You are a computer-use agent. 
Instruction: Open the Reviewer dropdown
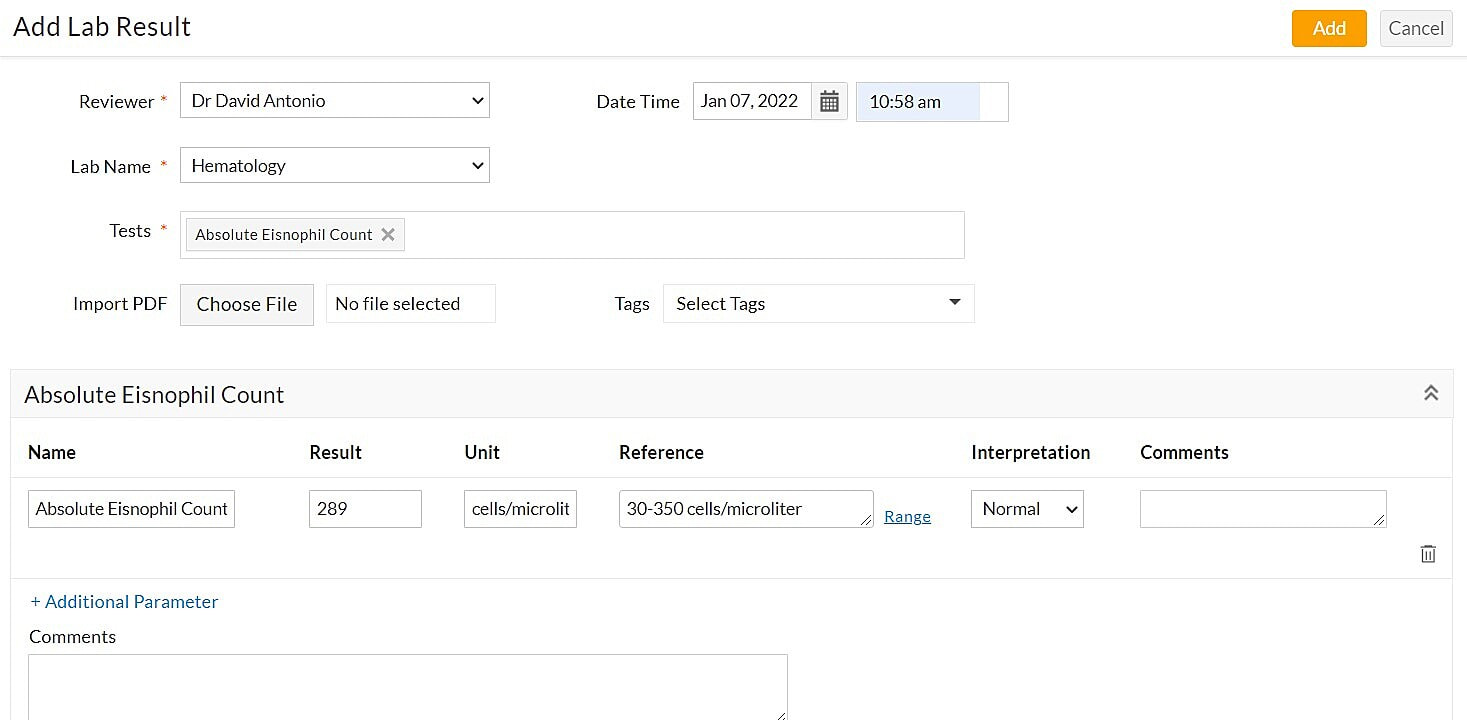334,101
